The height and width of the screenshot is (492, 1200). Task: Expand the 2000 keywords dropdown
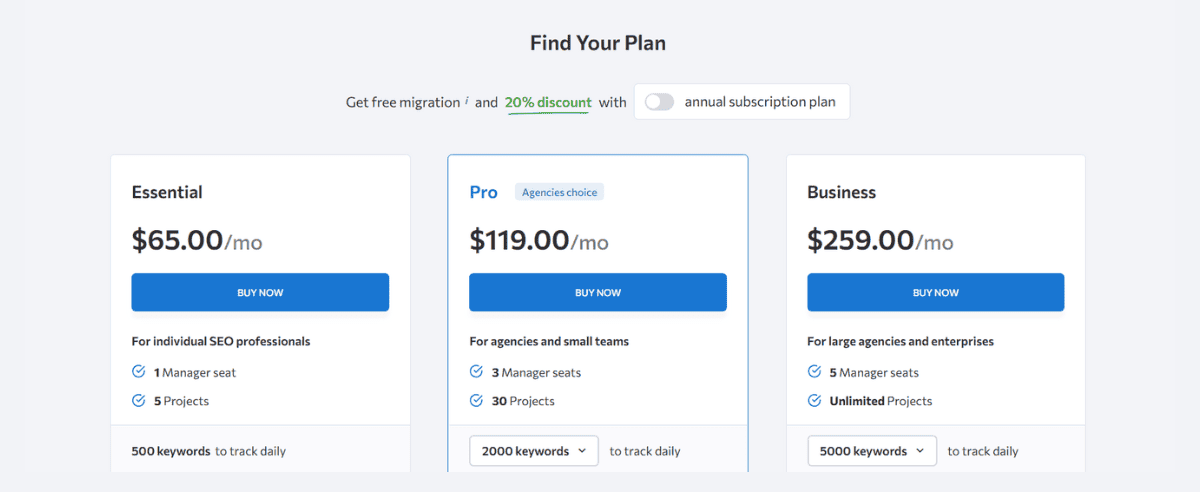(534, 451)
